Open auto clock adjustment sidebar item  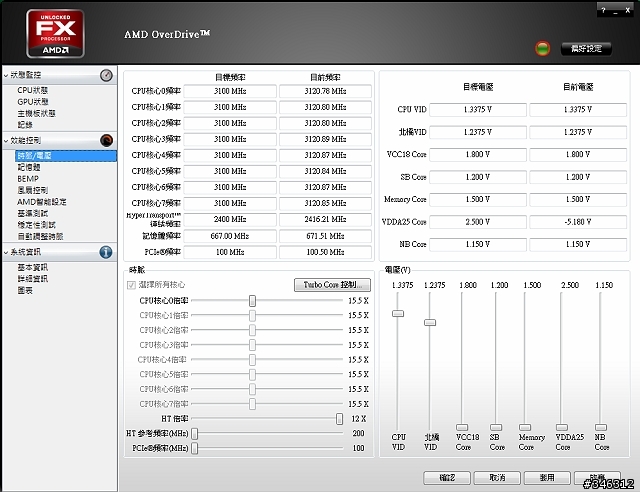tap(40, 236)
